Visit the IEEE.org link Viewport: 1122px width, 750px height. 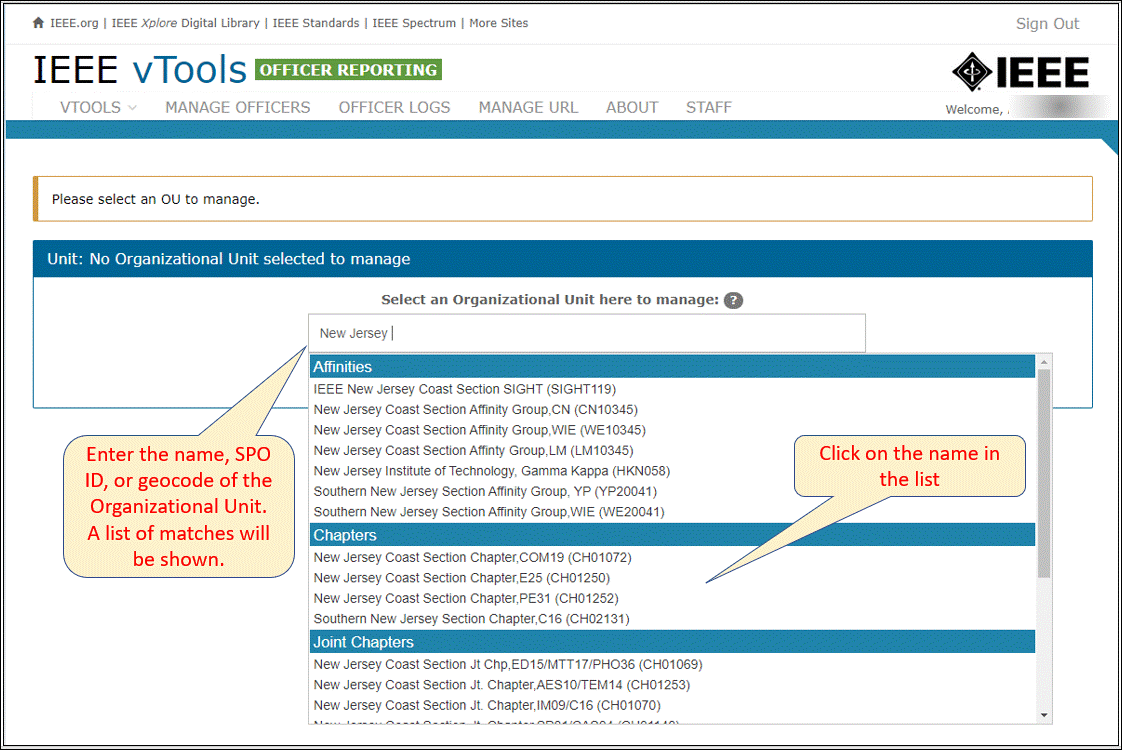[x=74, y=23]
